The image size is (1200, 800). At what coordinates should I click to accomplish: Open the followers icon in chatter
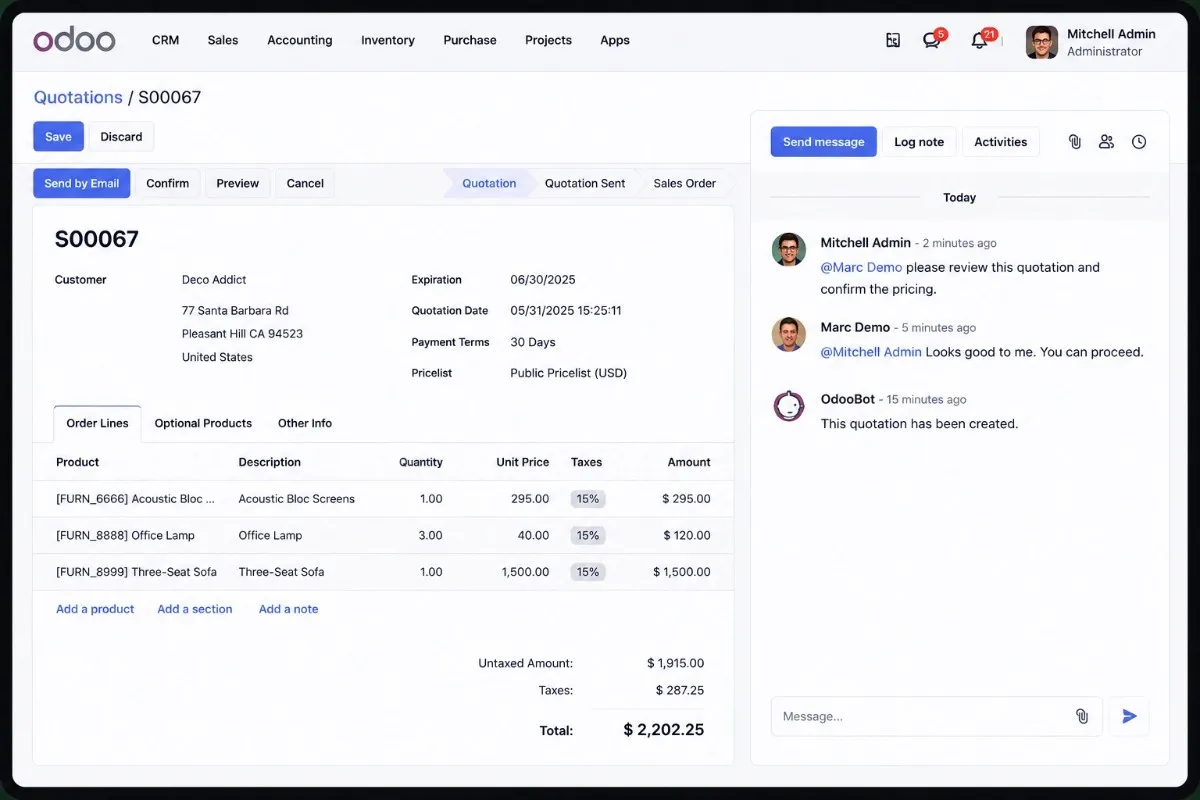[x=1106, y=142]
